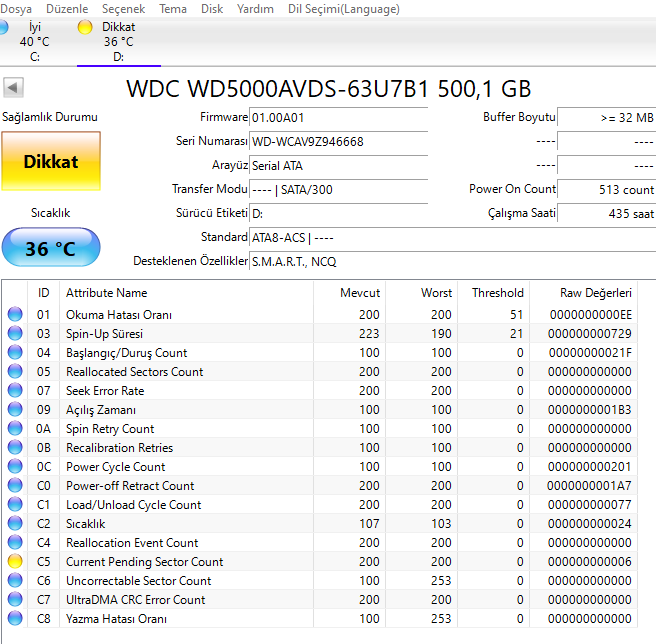Open the Disk menu

pos(212,9)
